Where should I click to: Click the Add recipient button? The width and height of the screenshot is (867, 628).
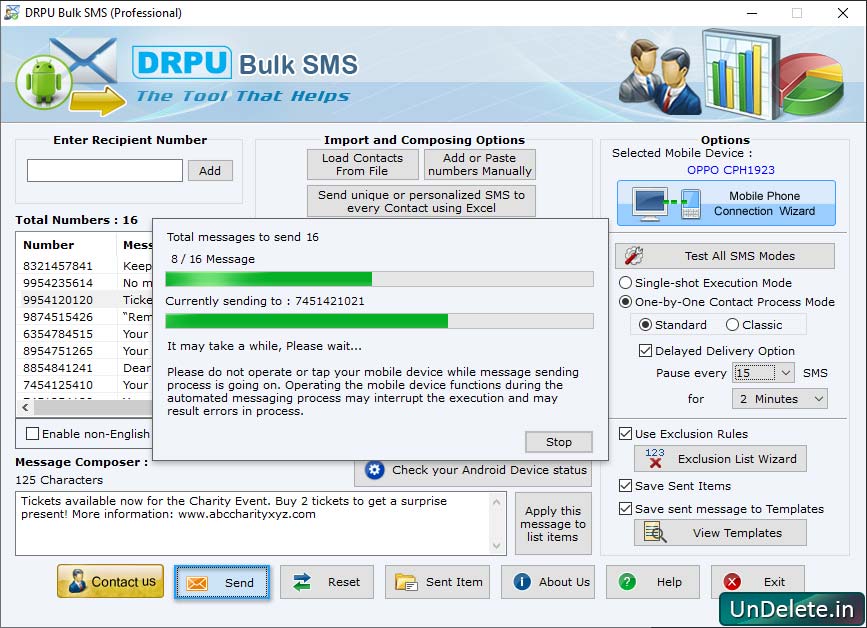[x=210, y=171]
